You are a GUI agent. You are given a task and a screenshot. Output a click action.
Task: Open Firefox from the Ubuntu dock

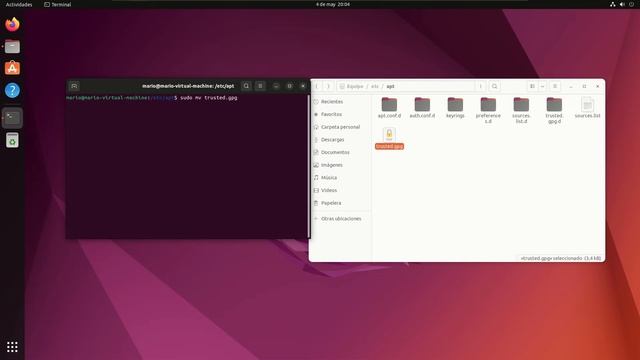[12, 24]
